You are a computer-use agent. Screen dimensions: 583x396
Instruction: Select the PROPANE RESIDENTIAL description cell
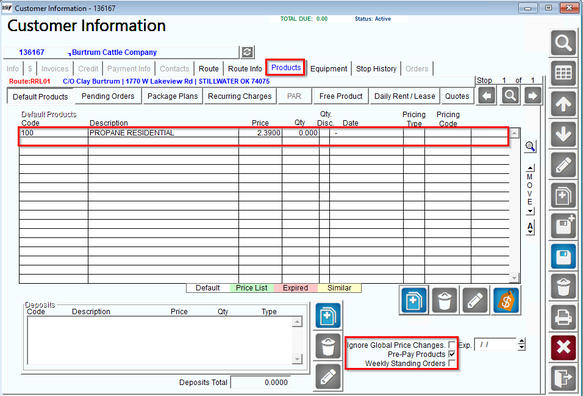[x=163, y=133]
